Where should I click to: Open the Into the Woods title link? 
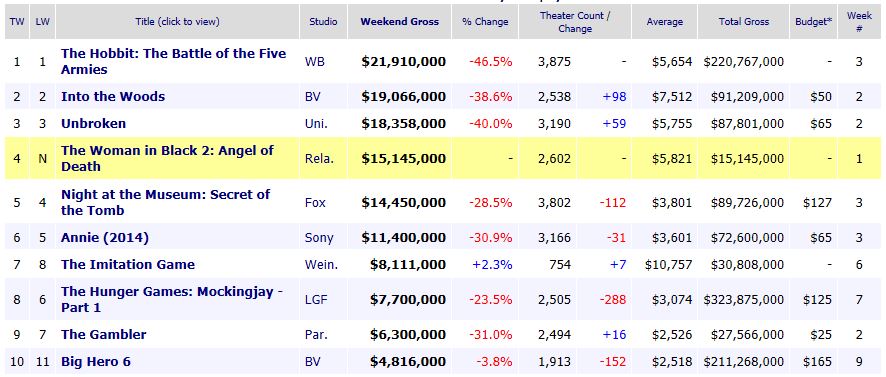click(113, 97)
